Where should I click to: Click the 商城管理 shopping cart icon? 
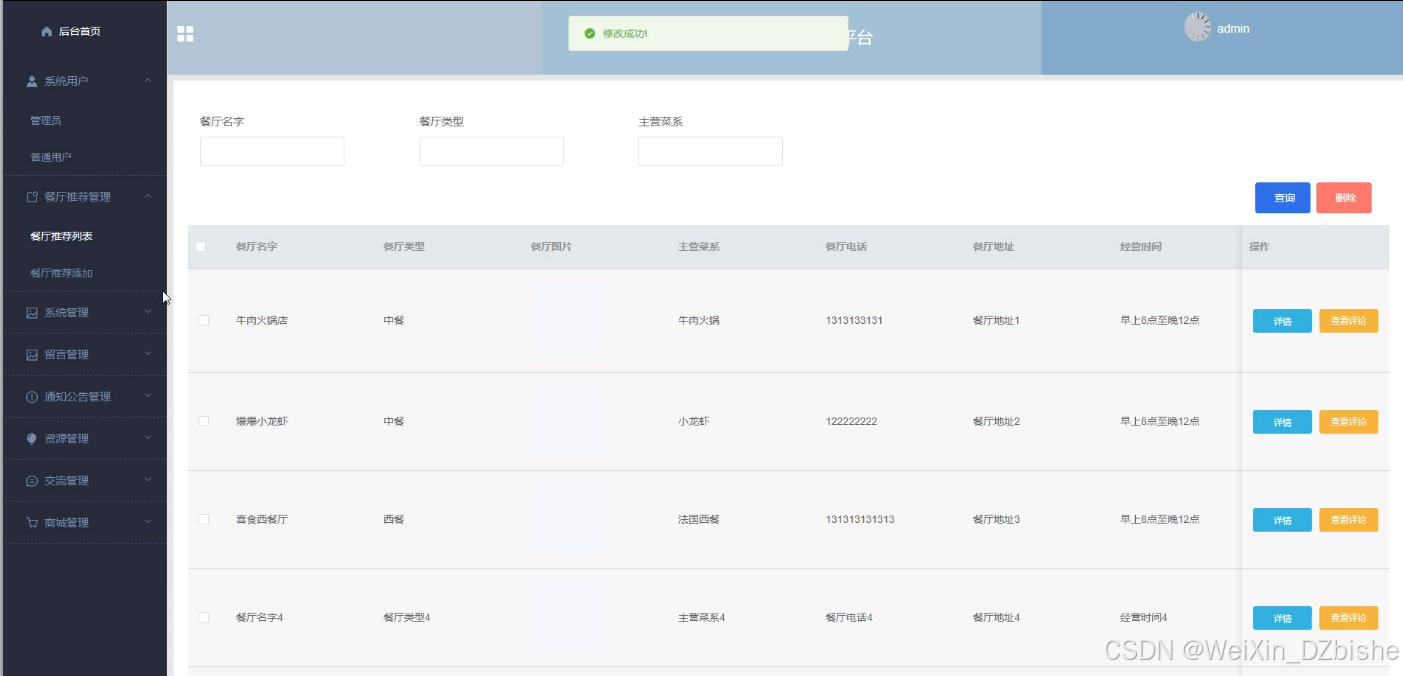[x=32, y=523]
